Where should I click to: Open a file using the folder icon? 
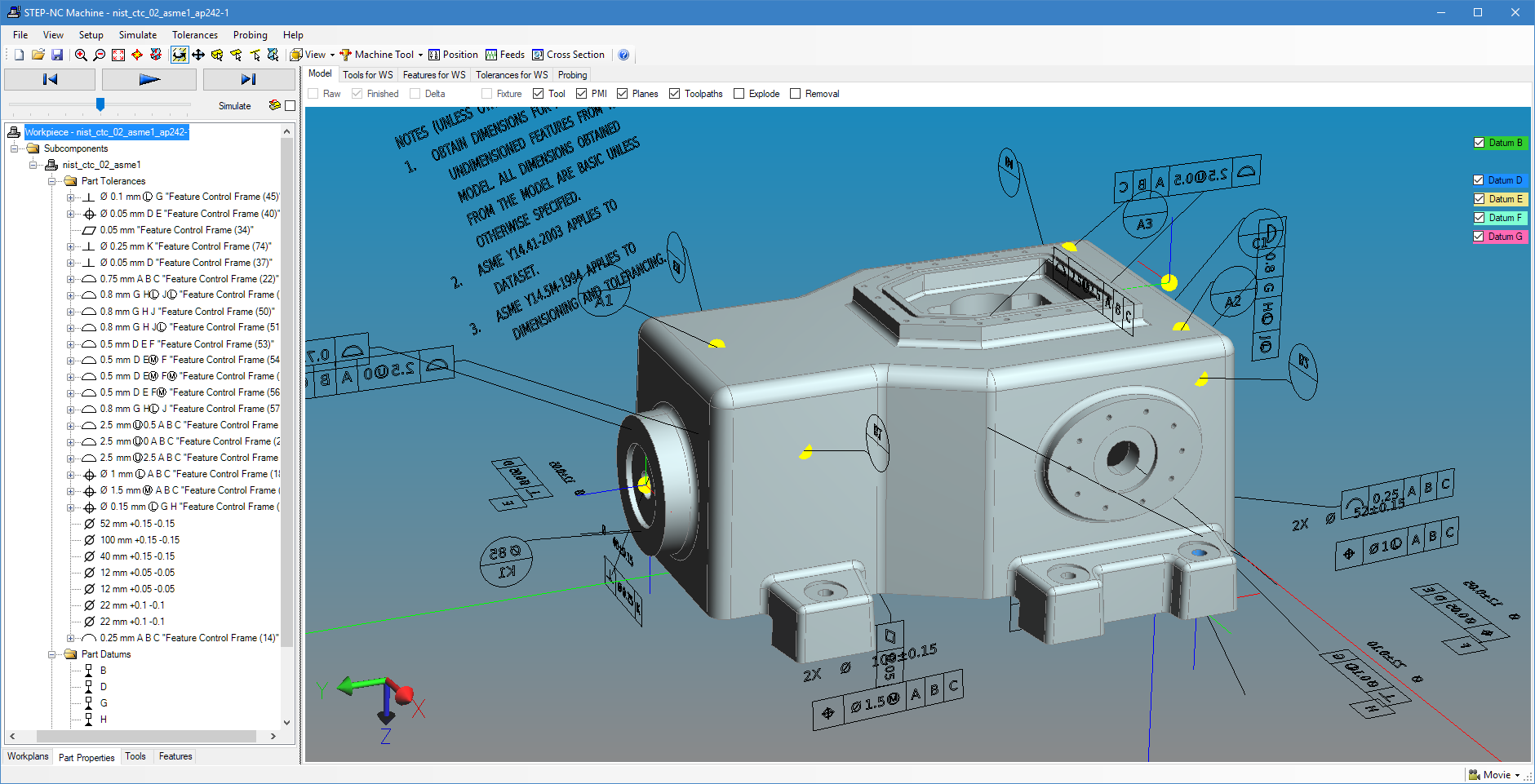[38, 55]
